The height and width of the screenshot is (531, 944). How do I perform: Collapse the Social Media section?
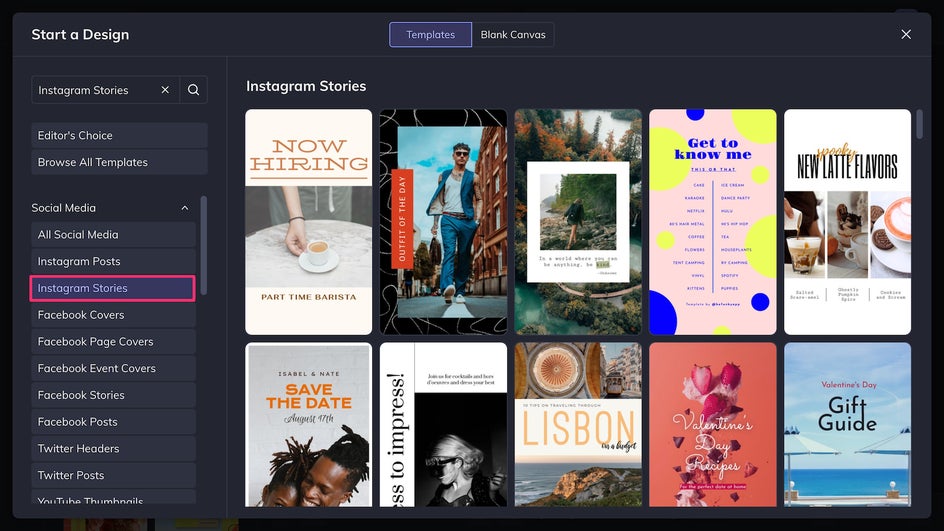point(185,208)
